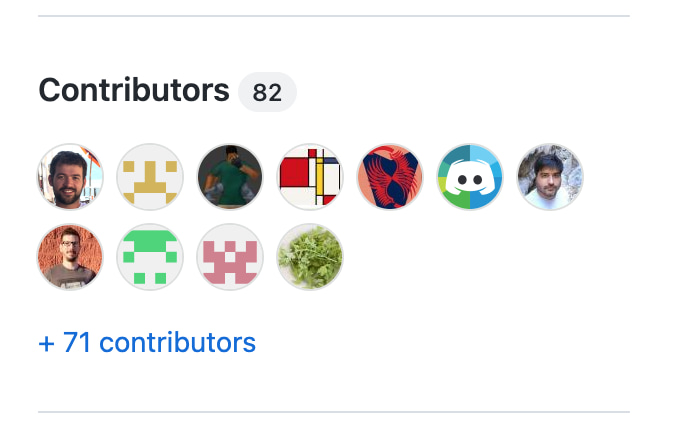The height and width of the screenshot is (426, 684).
Task: Click the Mondrian-style painting avatar
Action: pos(310,177)
